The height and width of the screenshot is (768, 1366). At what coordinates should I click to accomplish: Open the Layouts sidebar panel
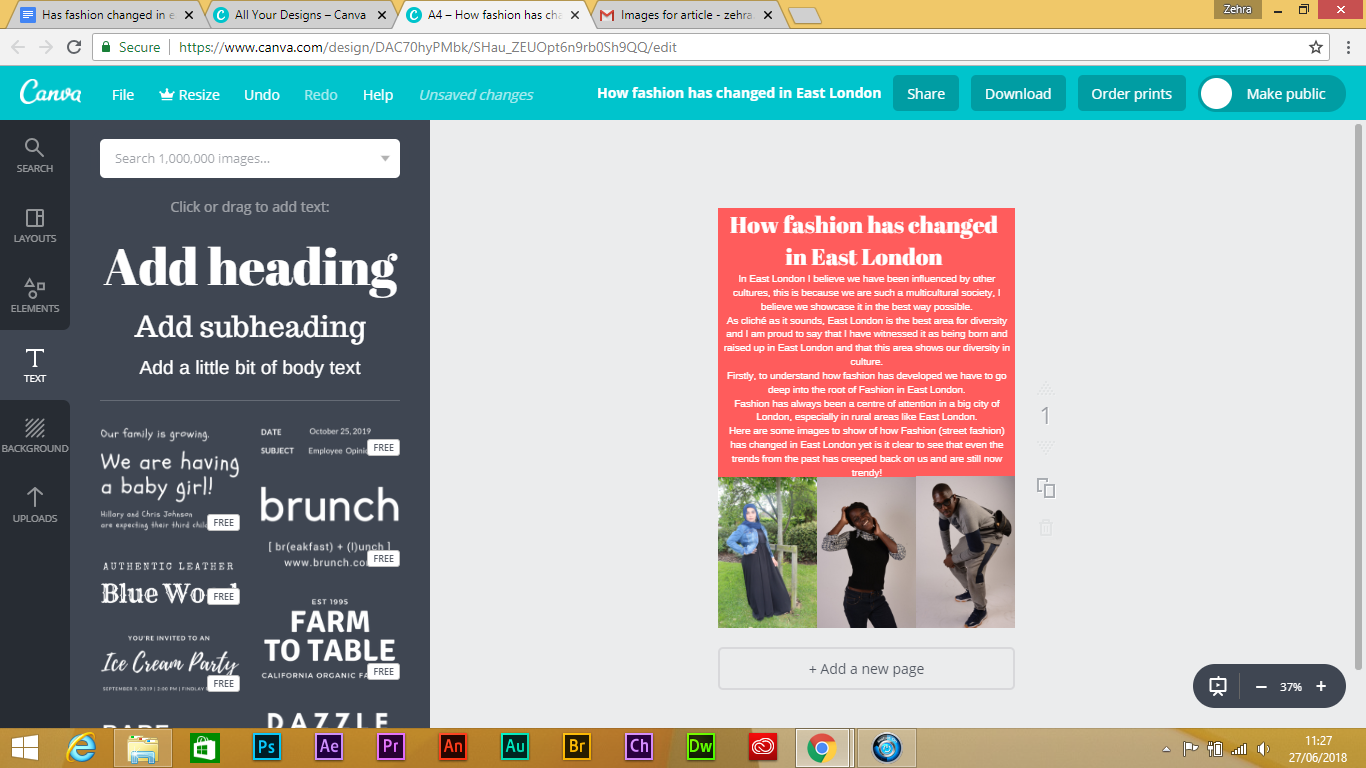tap(35, 225)
